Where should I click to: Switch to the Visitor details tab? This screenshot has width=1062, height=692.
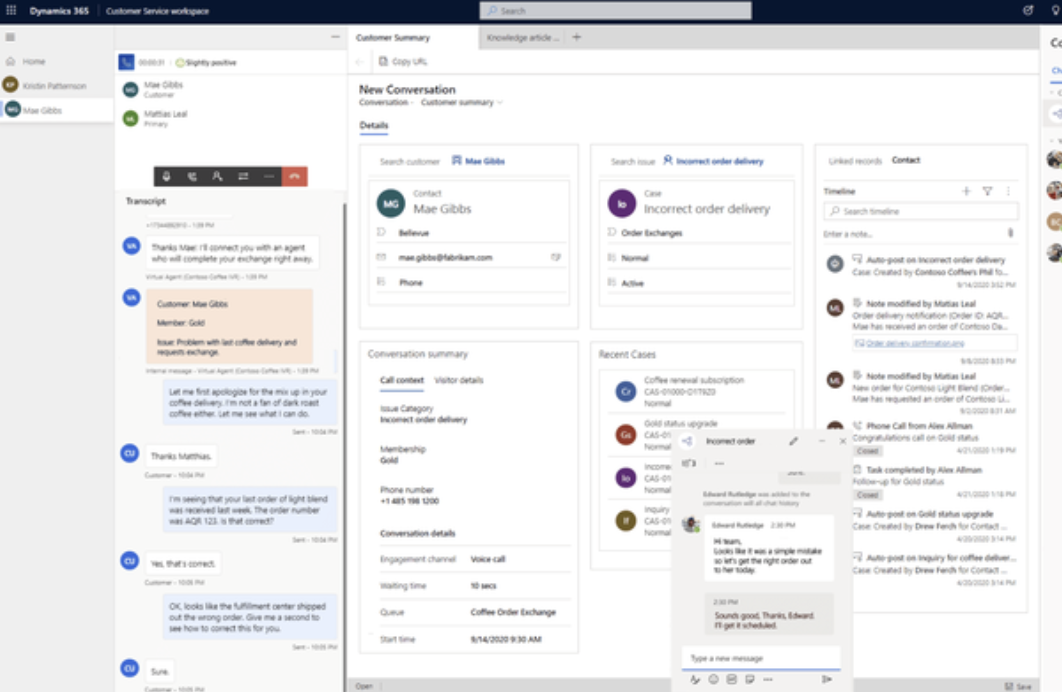point(459,381)
